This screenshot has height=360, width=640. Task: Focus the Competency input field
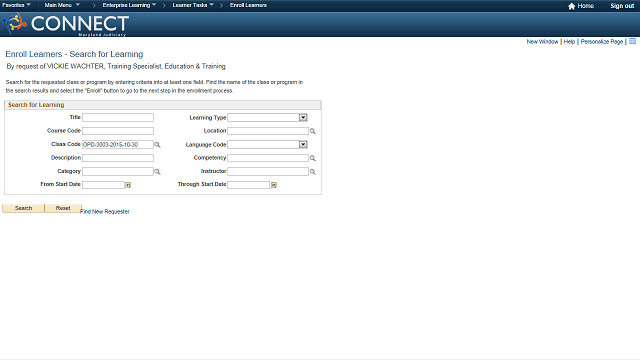268,158
